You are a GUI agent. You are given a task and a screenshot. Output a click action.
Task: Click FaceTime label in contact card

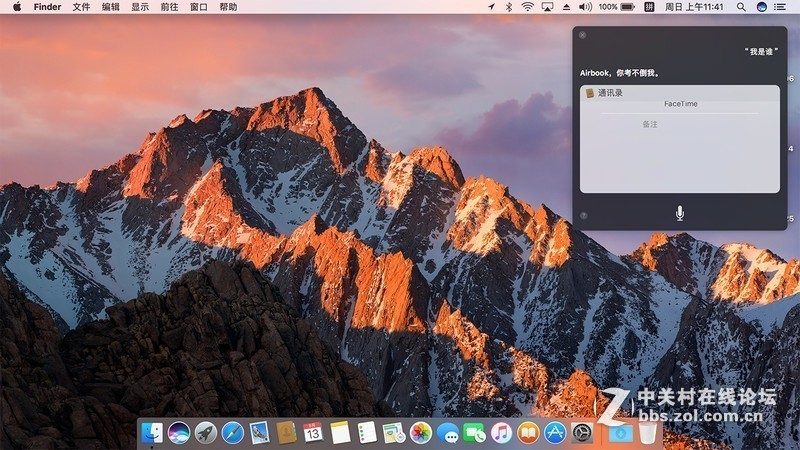click(x=681, y=104)
